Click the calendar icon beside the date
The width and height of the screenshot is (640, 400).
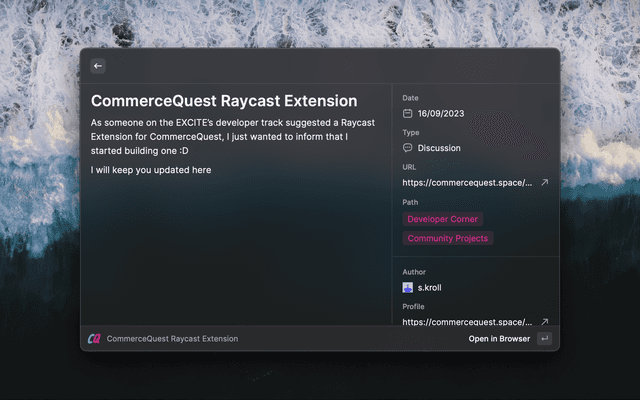(x=408, y=113)
